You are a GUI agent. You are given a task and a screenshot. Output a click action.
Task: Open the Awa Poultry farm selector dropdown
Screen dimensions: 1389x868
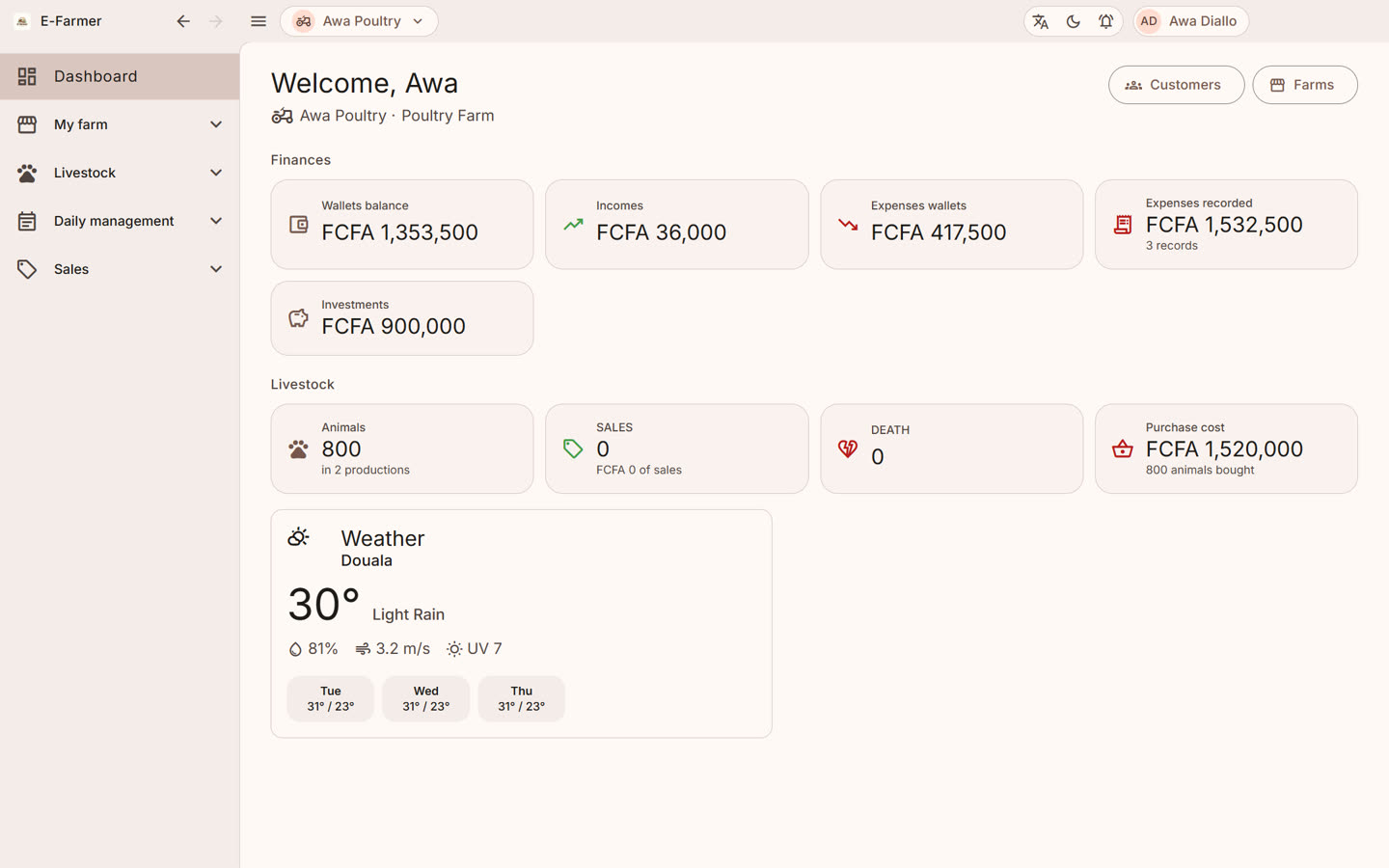click(x=359, y=21)
